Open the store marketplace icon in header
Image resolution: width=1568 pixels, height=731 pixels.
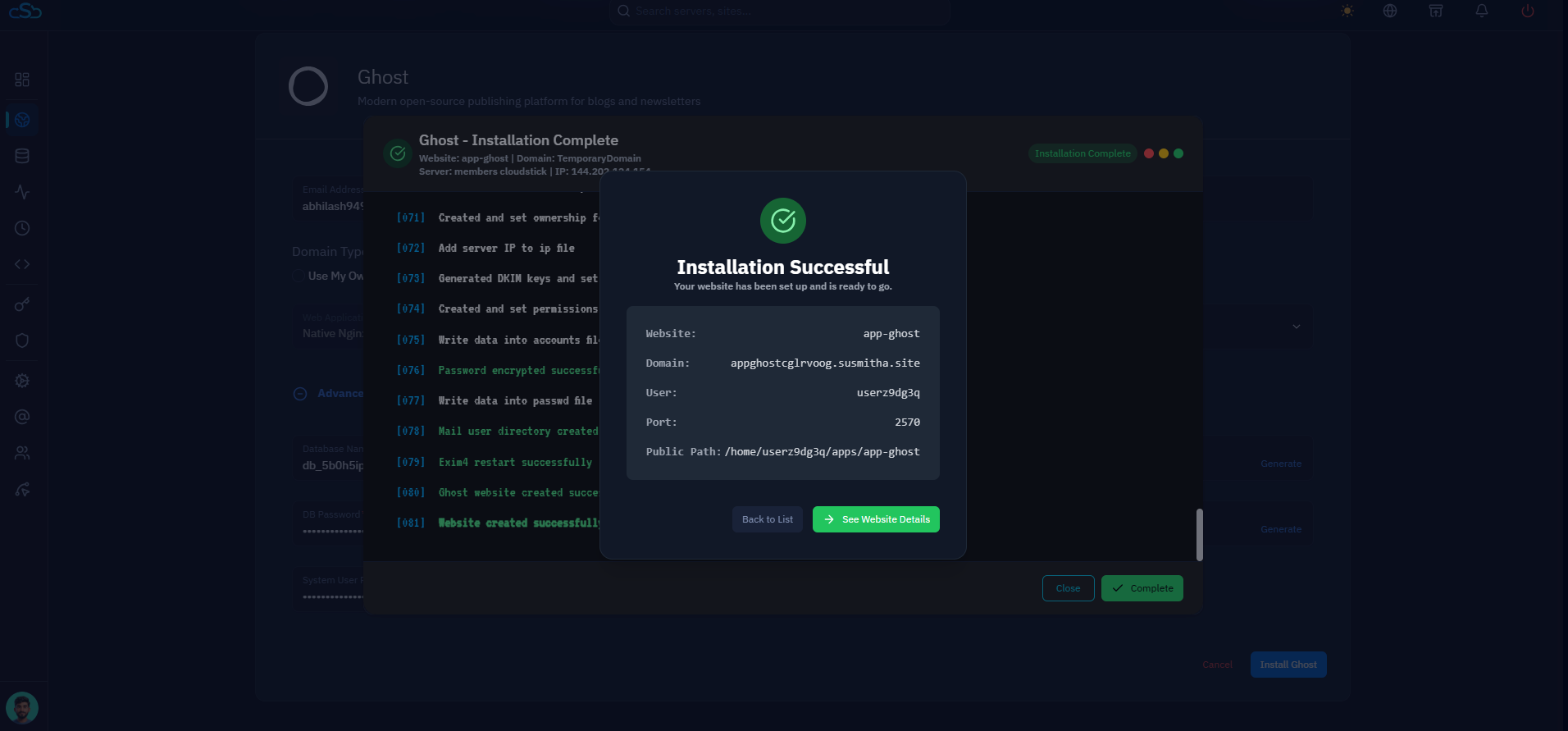[x=1436, y=11]
